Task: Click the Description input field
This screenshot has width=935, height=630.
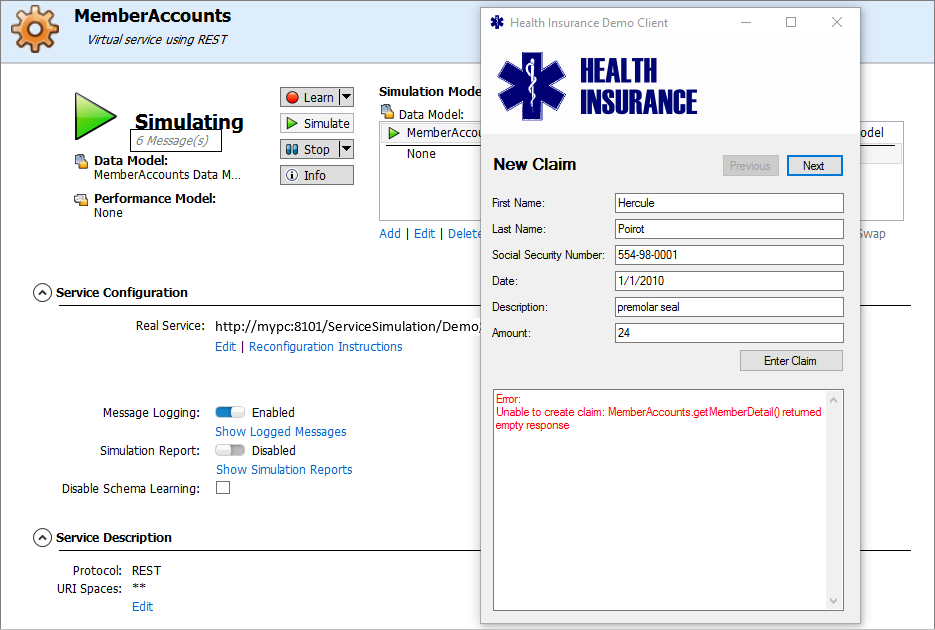Action: tap(729, 307)
